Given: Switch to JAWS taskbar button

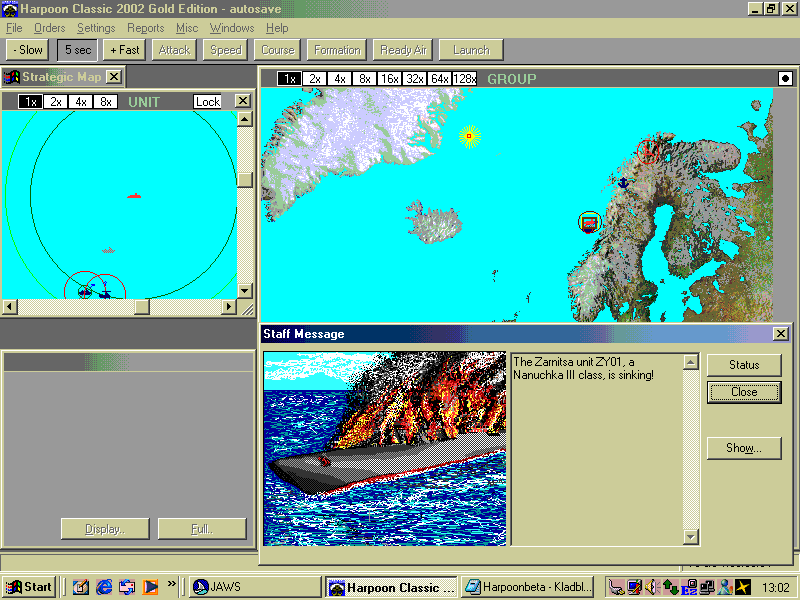Looking at the screenshot, I should pyautogui.click(x=255, y=587).
